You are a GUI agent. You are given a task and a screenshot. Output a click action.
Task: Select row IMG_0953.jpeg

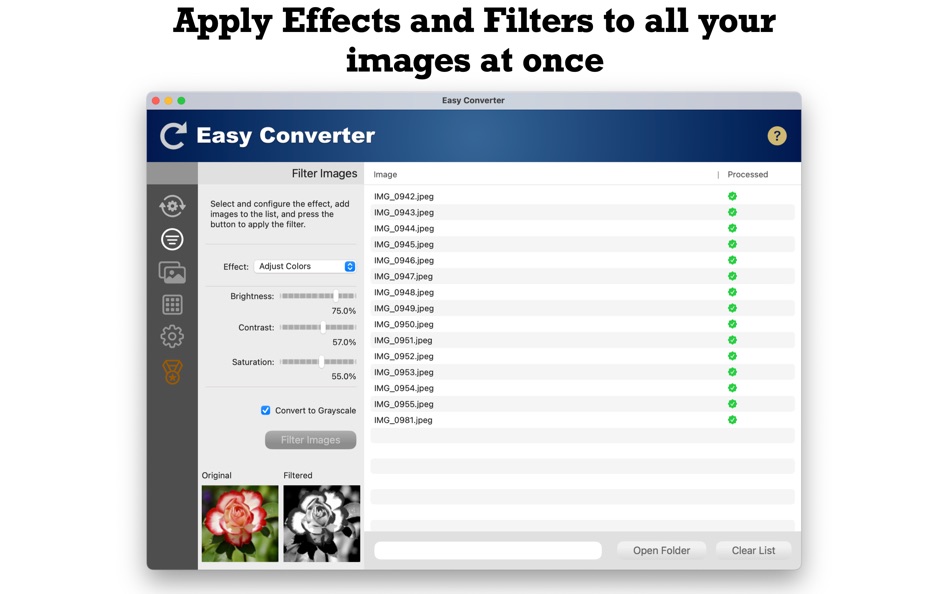[582, 372]
